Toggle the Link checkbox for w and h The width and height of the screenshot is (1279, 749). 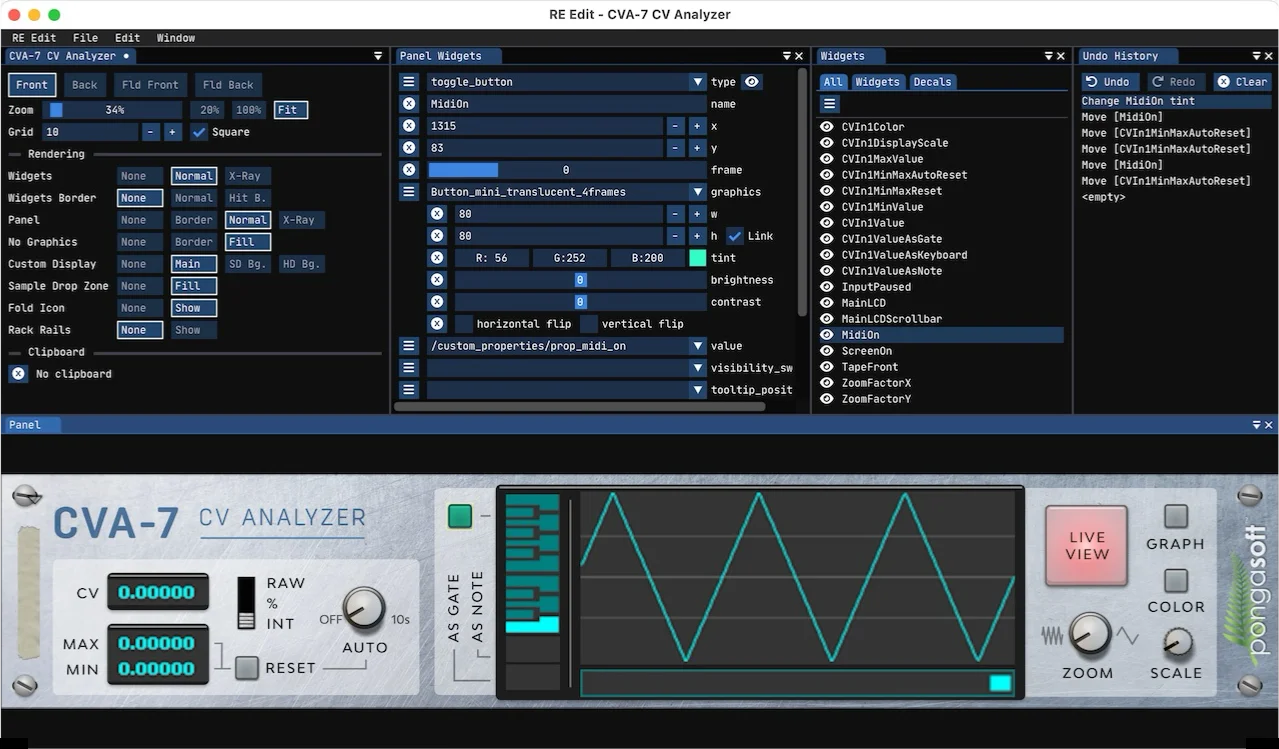click(x=735, y=236)
